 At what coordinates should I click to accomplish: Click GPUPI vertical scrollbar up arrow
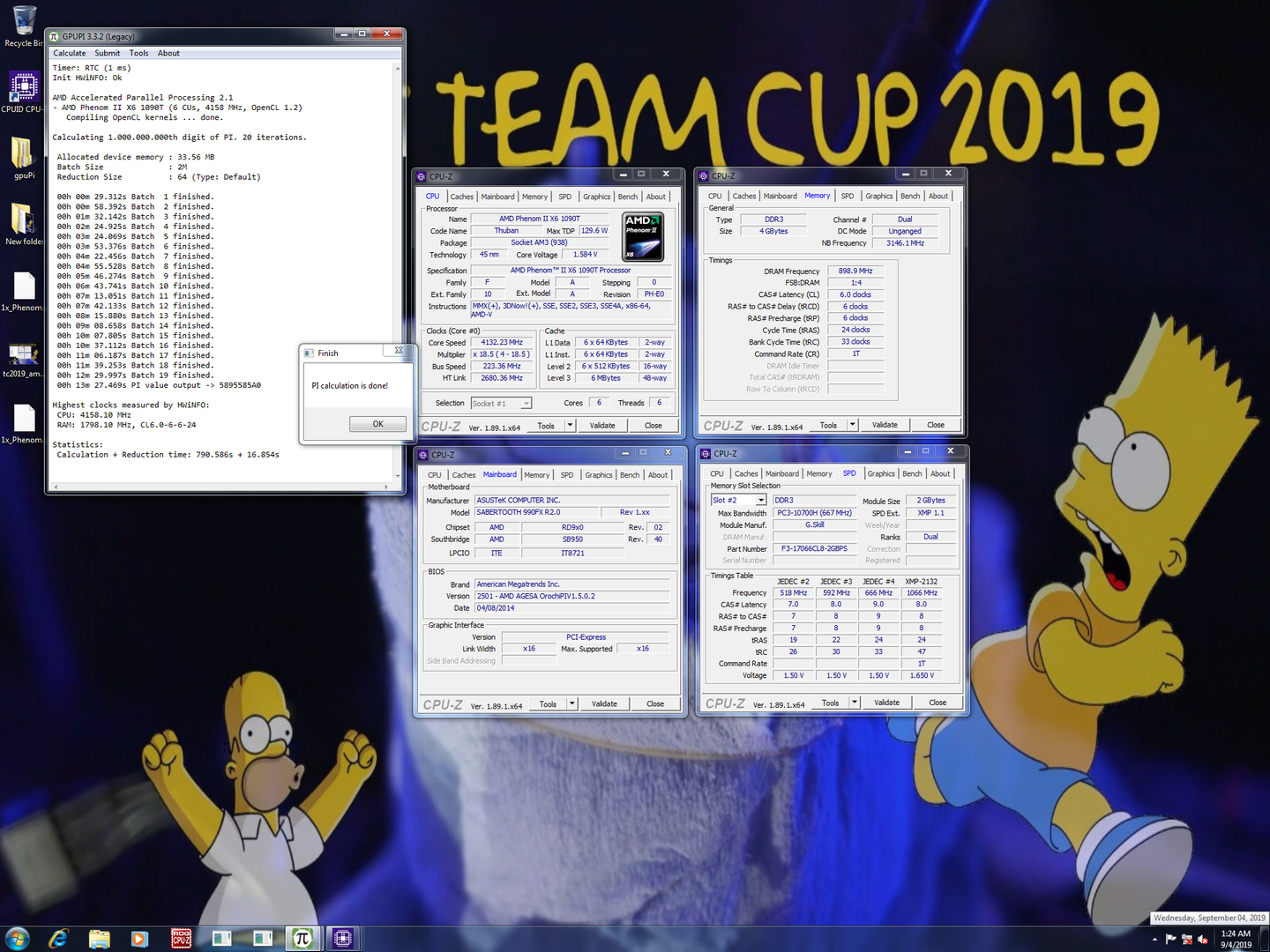tap(399, 67)
